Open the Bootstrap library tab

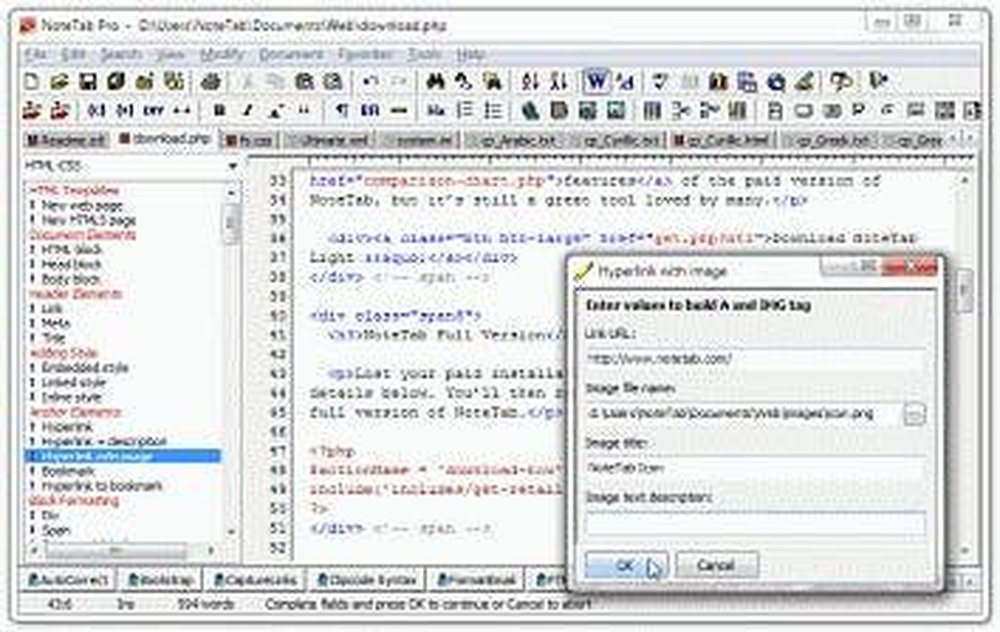[x=160, y=580]
